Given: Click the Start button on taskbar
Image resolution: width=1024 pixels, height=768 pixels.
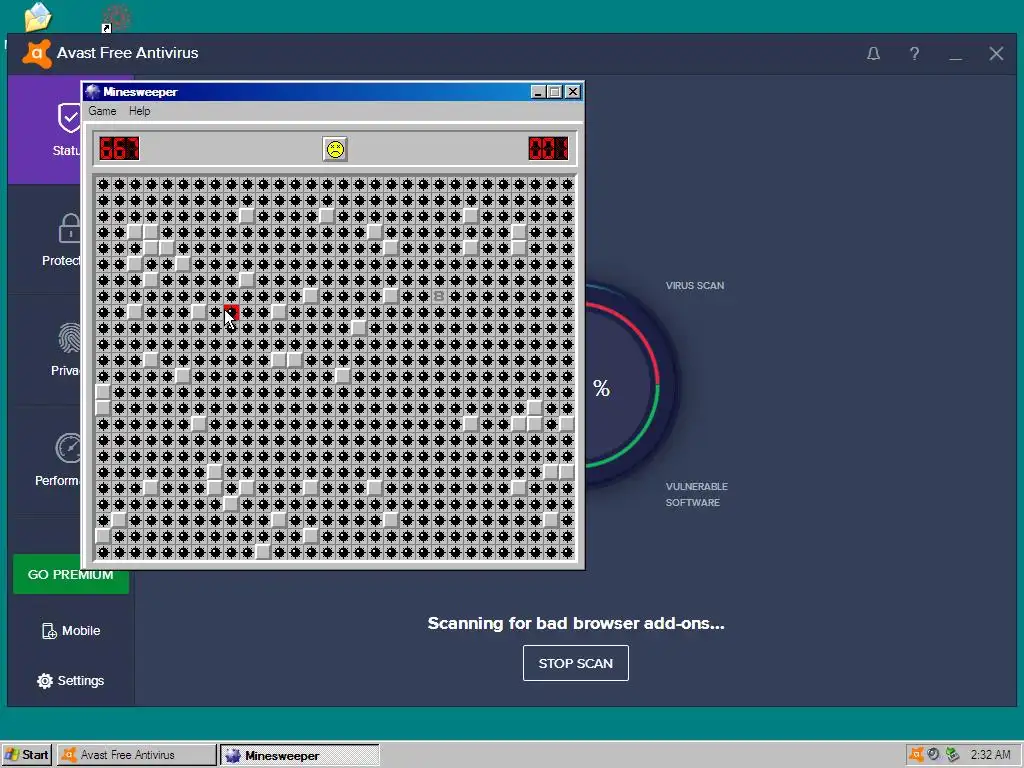Looking at the screenshot, I should (x=26, y=755).
